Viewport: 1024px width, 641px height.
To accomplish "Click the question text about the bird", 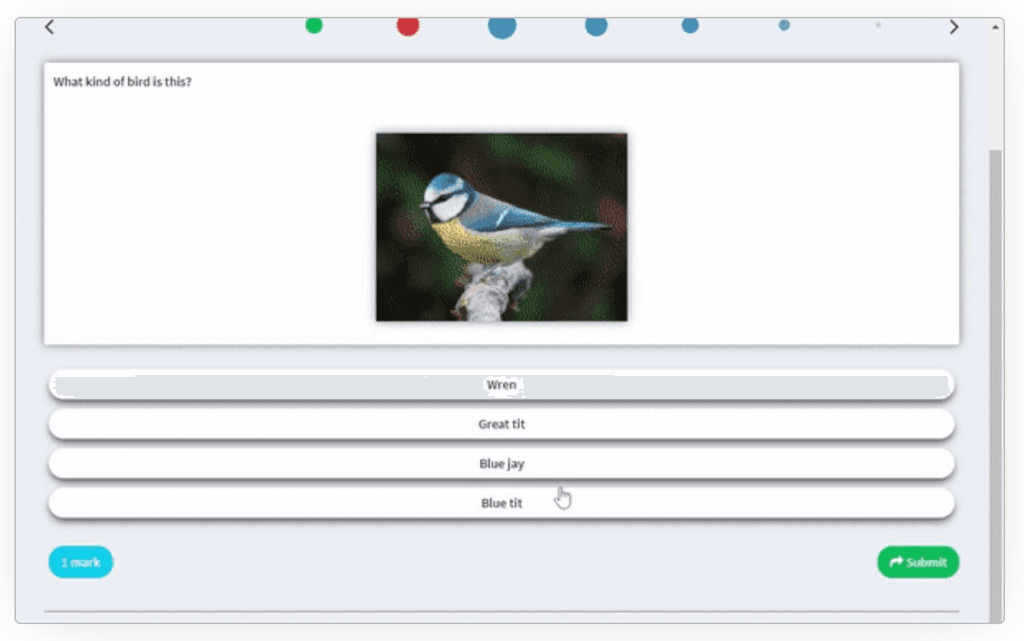I will coord(122,82).
